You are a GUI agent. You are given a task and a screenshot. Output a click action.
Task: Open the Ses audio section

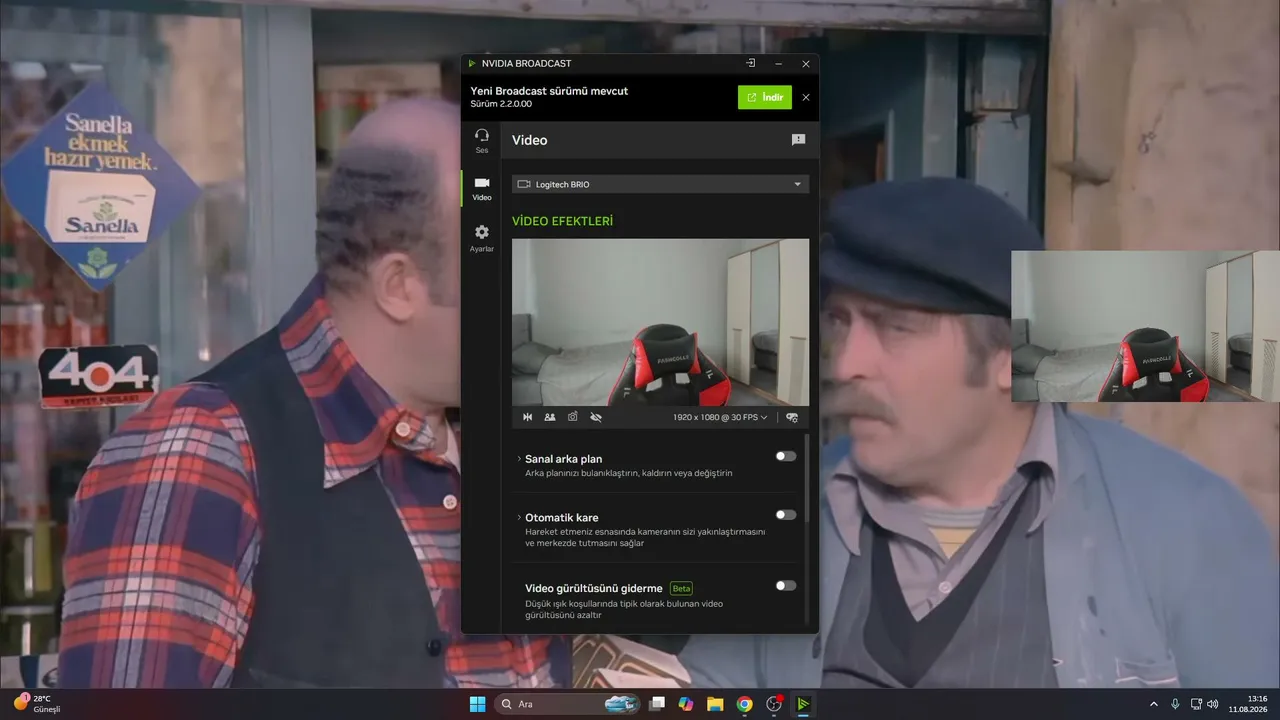(482, 140)
